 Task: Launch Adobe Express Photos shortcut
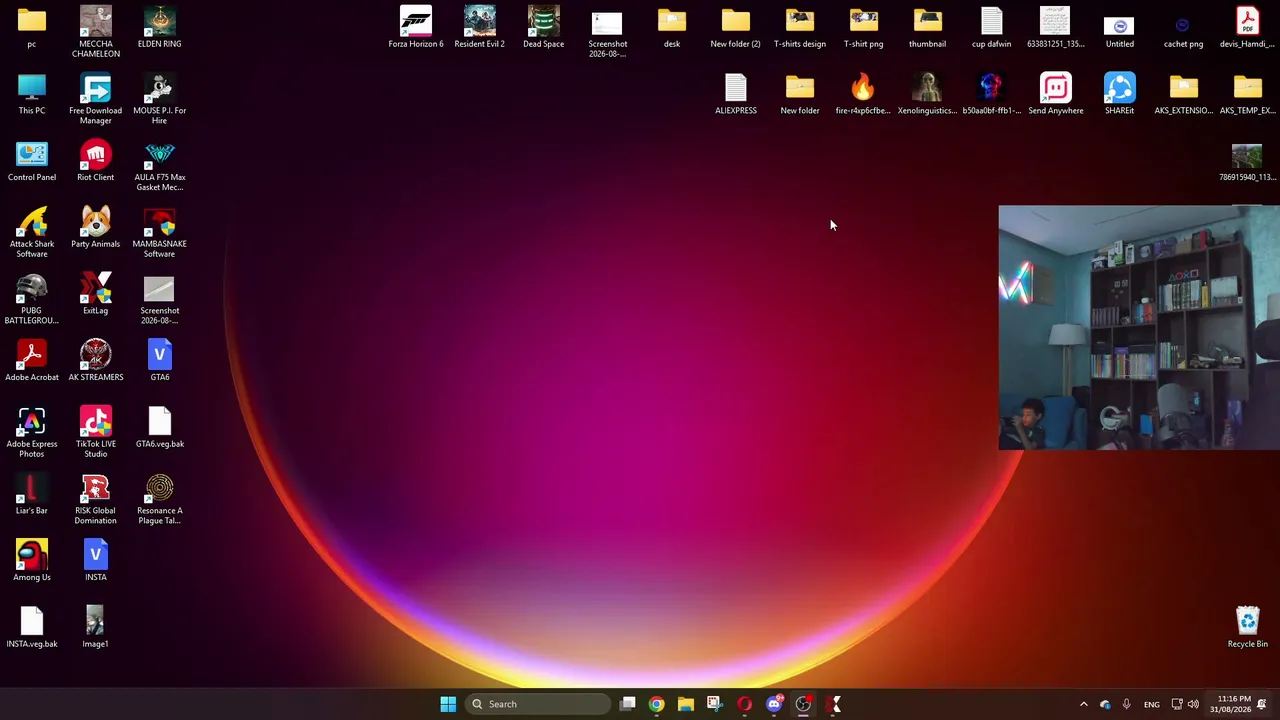coord(32,432)
